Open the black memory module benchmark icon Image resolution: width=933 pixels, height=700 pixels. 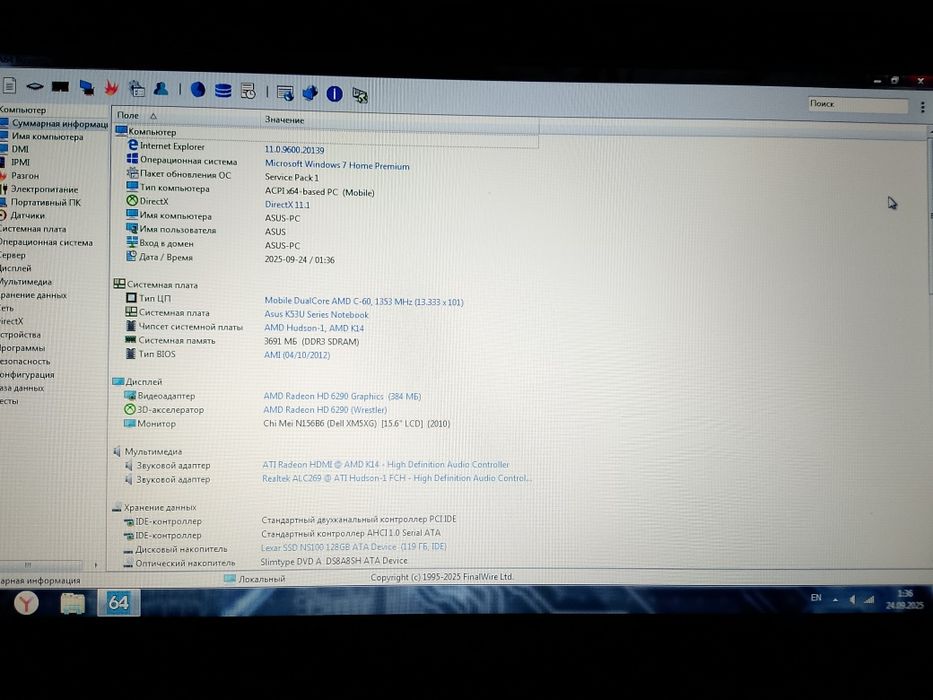point(60,87)
